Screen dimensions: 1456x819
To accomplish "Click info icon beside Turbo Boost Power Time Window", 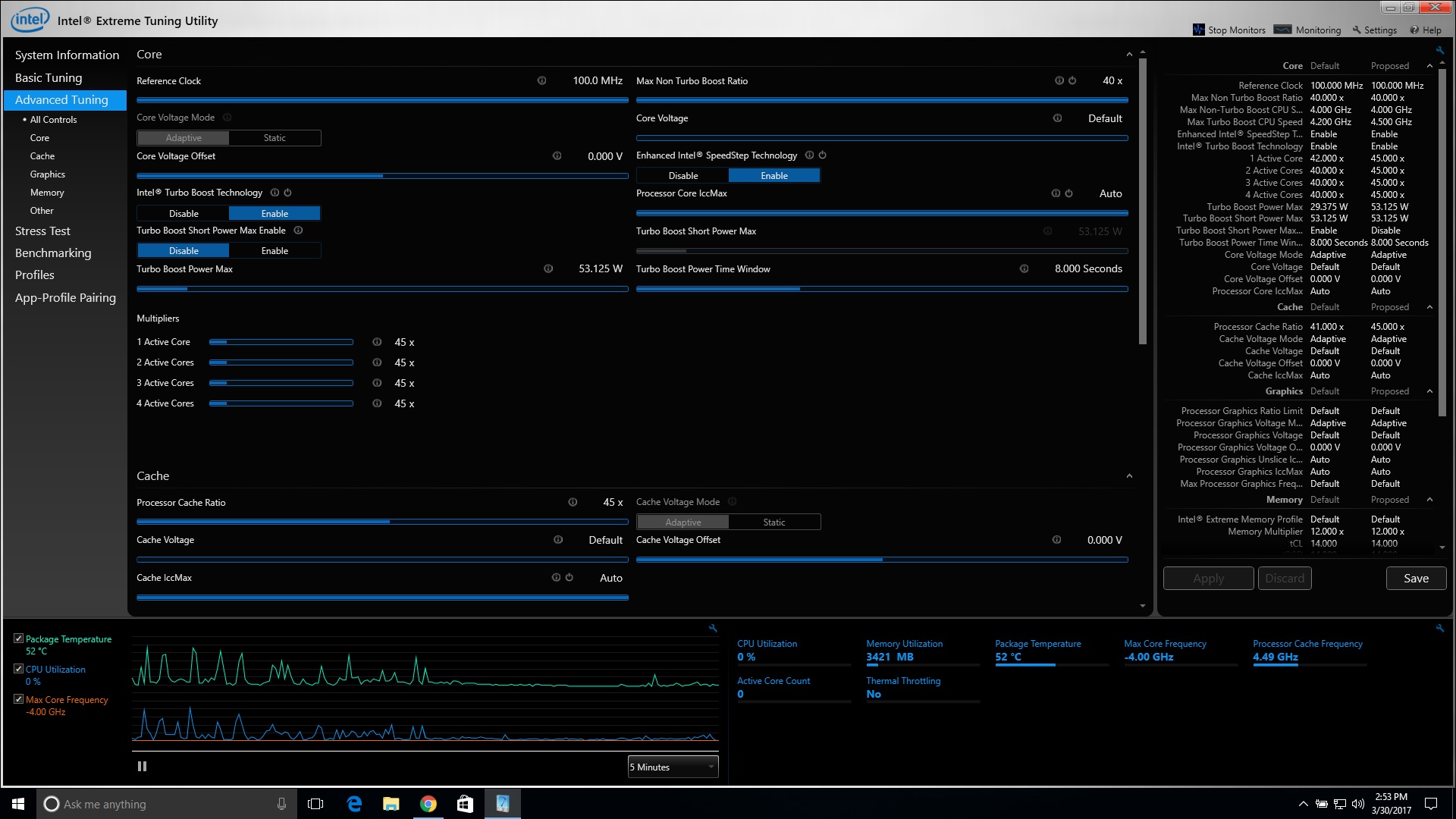I will point(1024,268).
